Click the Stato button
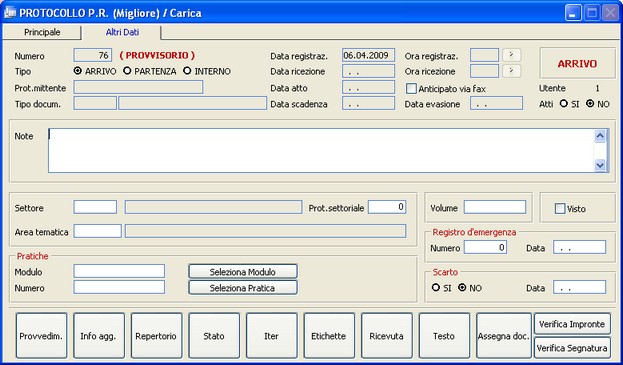Image resolution: width=623 pixels, height=365 pixels. pos(214,336)
